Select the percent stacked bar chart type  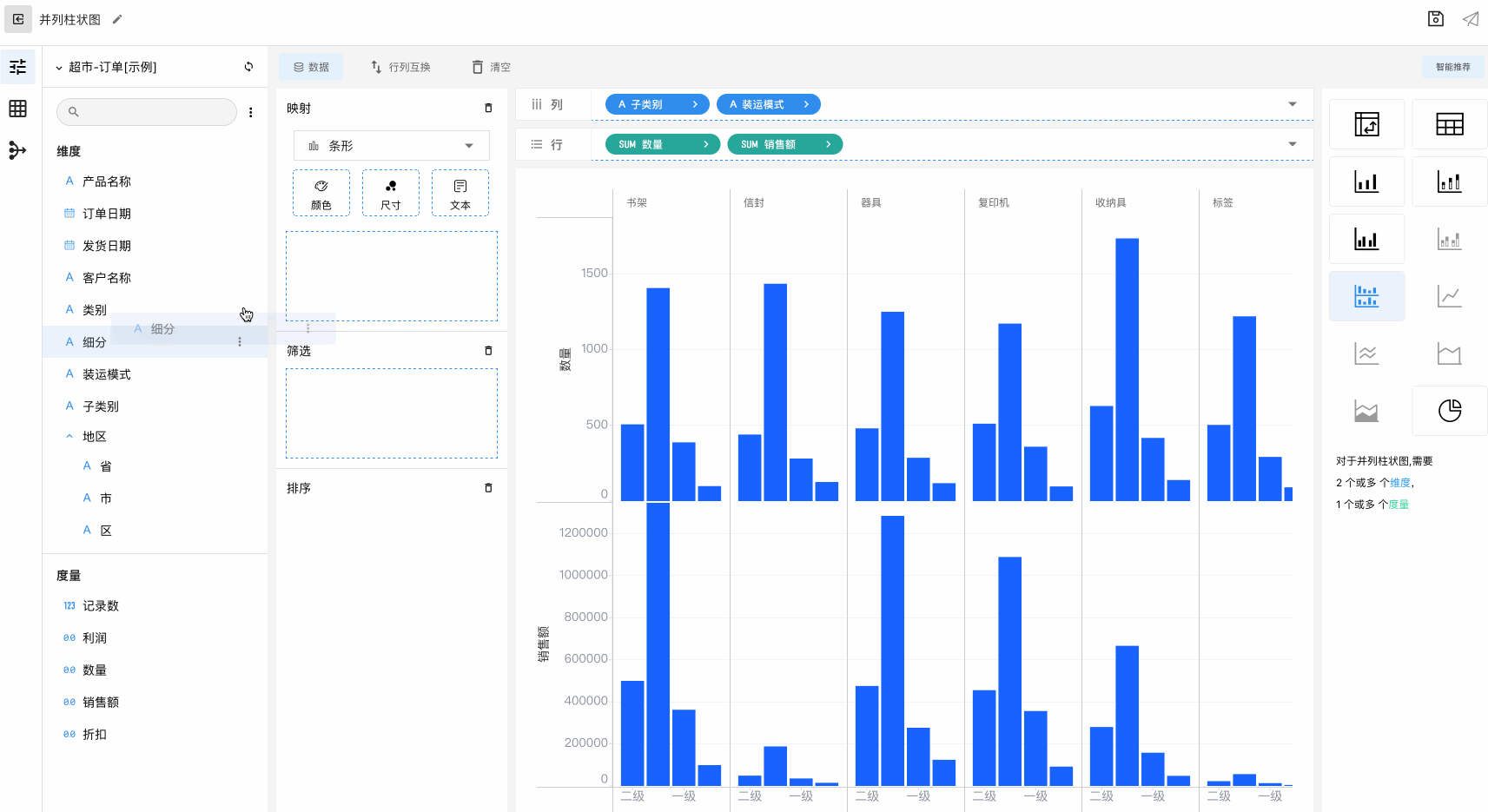tap(1449, 239)
